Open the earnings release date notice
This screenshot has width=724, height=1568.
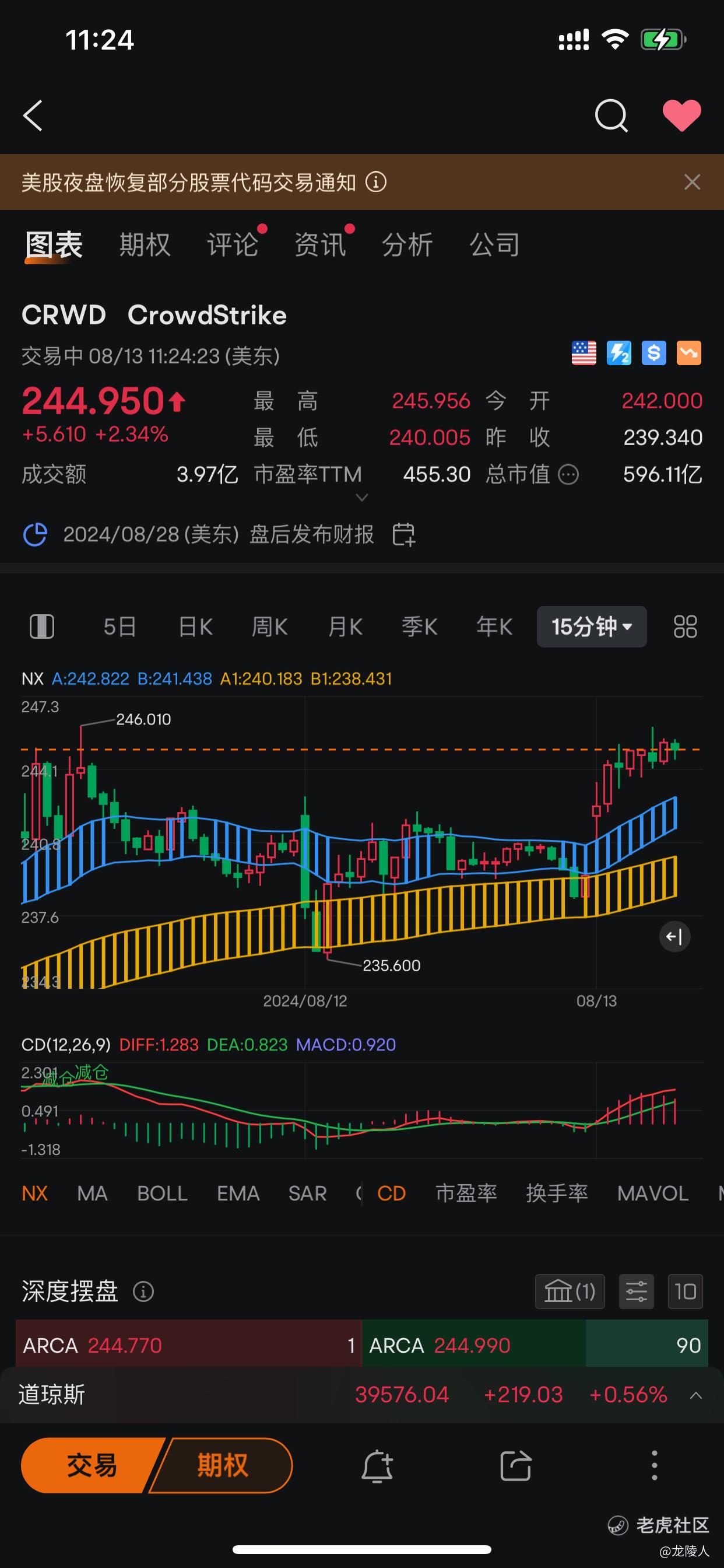click(x=219, y=534)
